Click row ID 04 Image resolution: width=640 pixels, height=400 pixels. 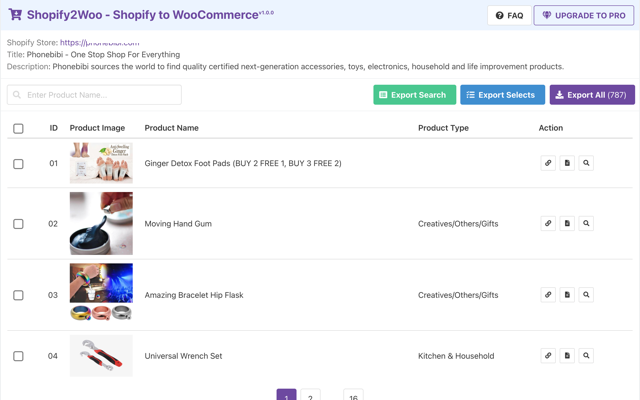[x=53, y=356]
